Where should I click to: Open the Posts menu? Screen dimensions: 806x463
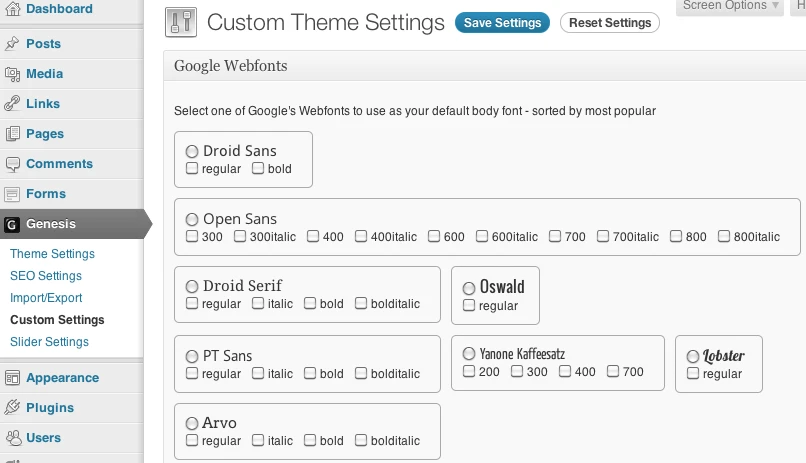point(43,44)
